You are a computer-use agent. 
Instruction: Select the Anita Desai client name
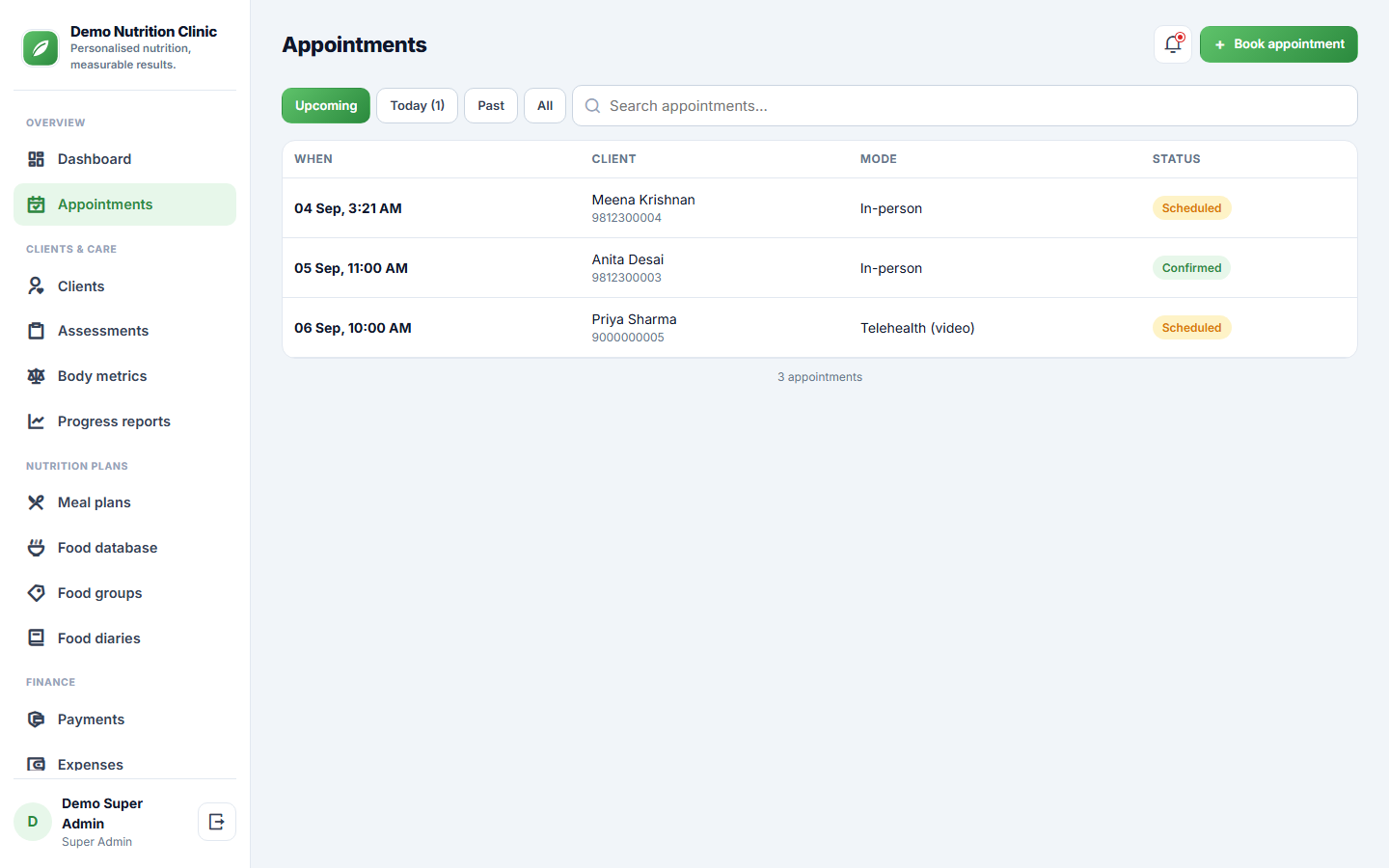pyautogui.click(x=628, y=259)
